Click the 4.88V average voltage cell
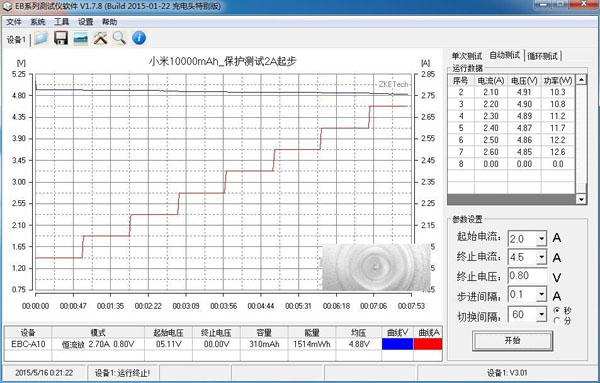This screenshot has width=600, height=383. [x=359, y=344]
